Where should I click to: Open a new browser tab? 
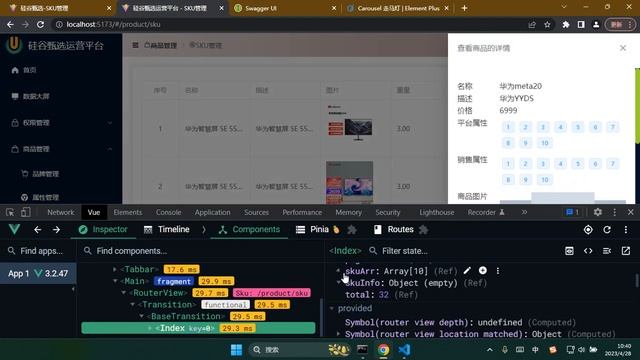(x=464, y=8)
